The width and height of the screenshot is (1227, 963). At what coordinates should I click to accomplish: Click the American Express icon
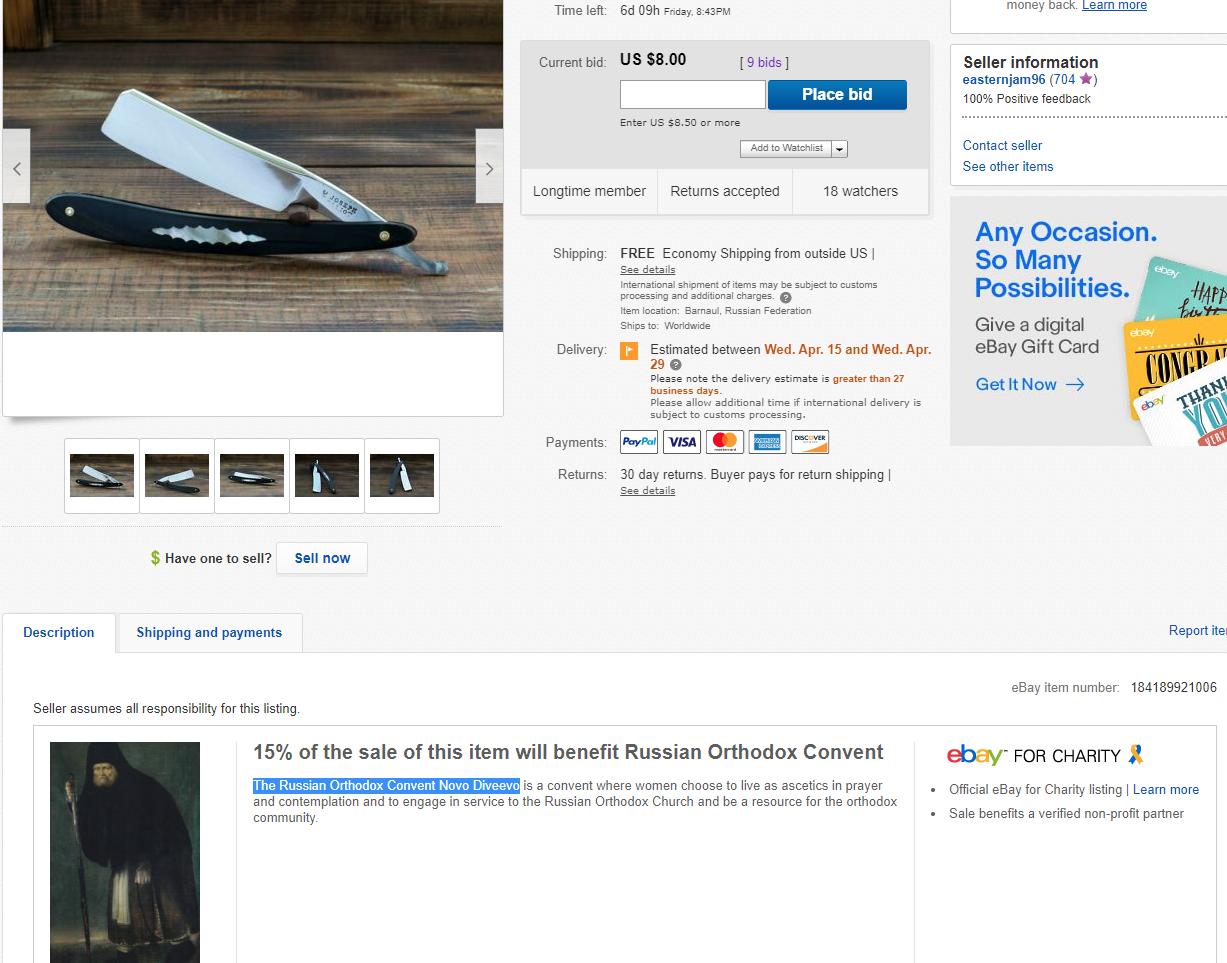(767, 442)
